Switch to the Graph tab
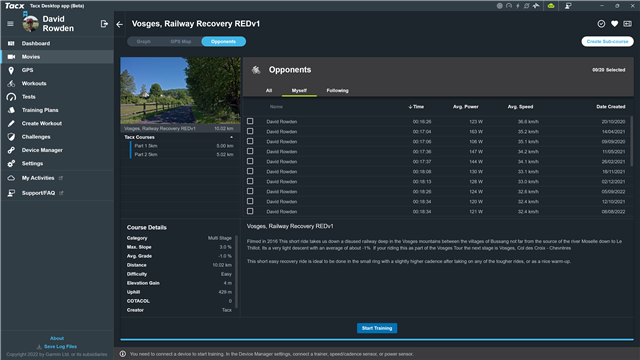 coord(143,42)
